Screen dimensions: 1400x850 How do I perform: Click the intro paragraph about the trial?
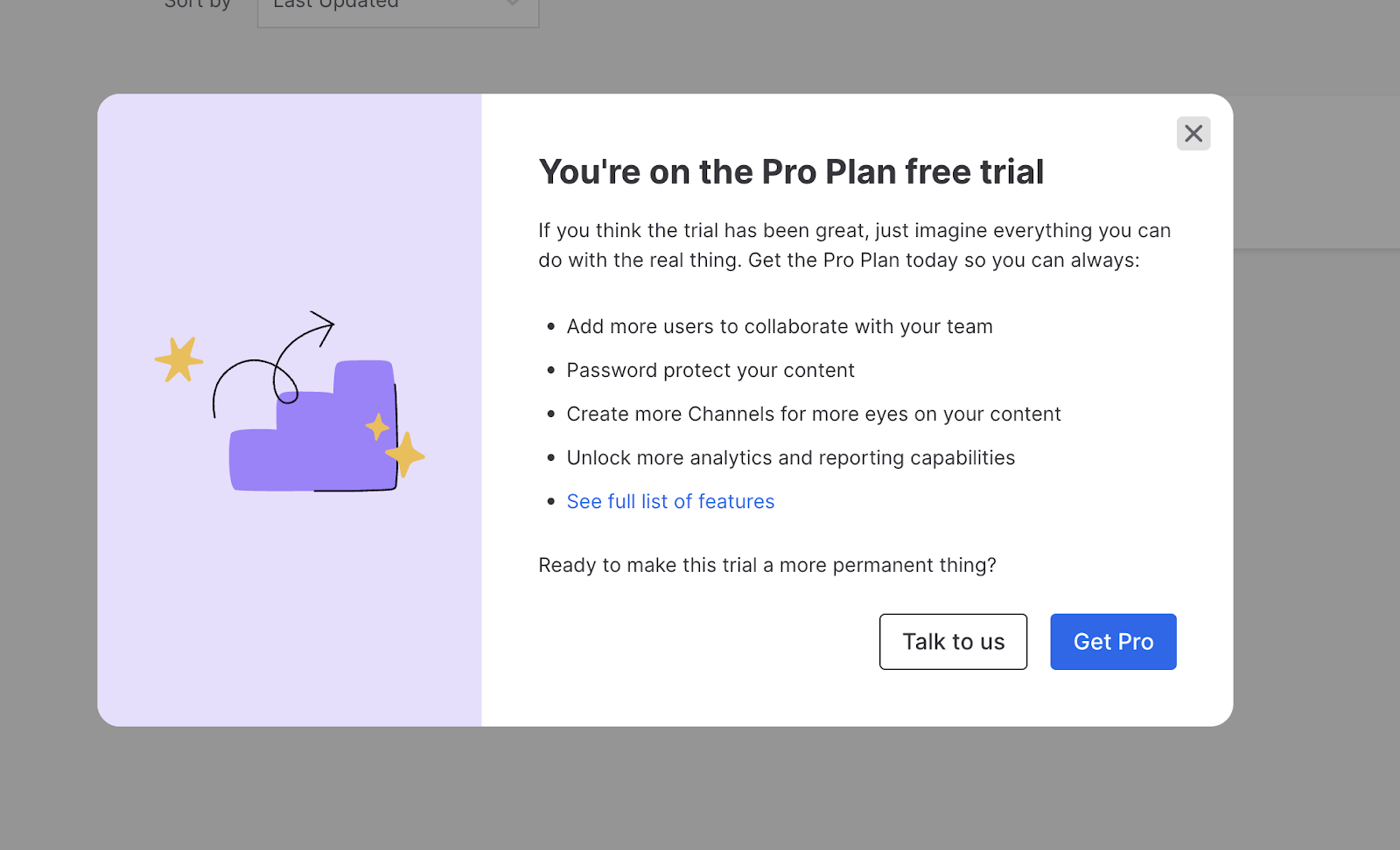pyautogui.click(x=855, y=245)
